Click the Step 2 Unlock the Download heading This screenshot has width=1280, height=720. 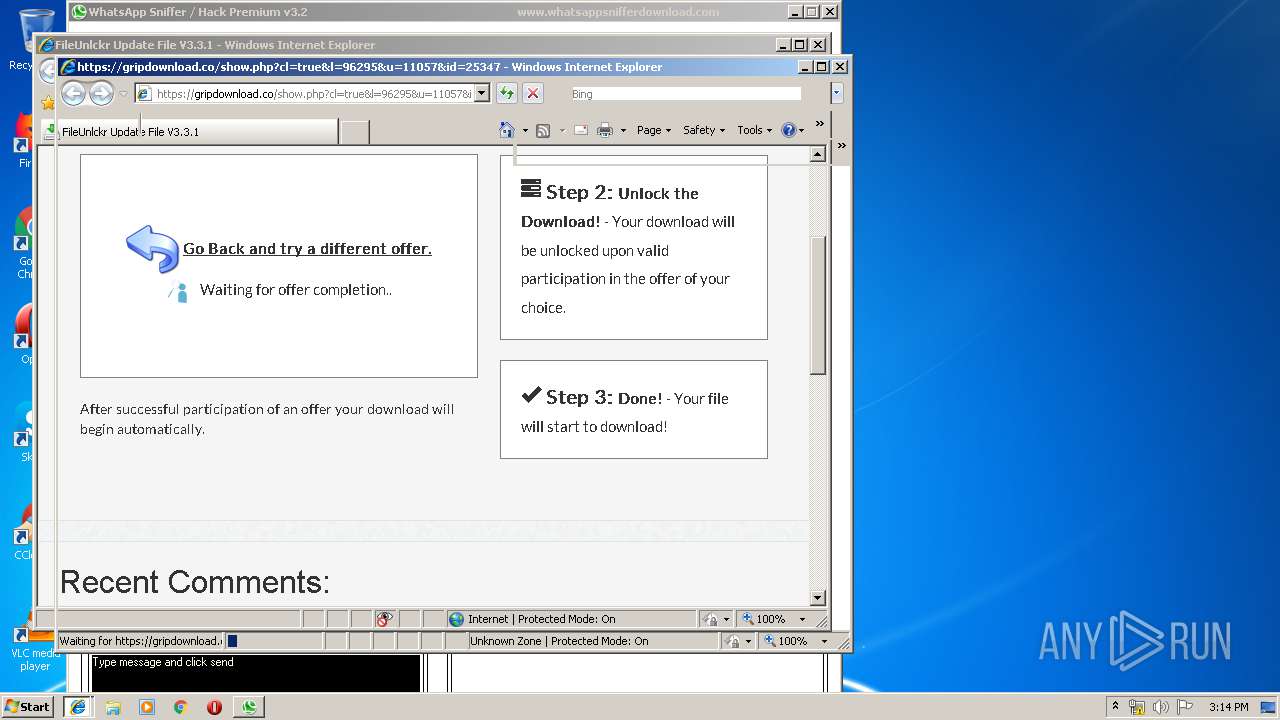610,206
